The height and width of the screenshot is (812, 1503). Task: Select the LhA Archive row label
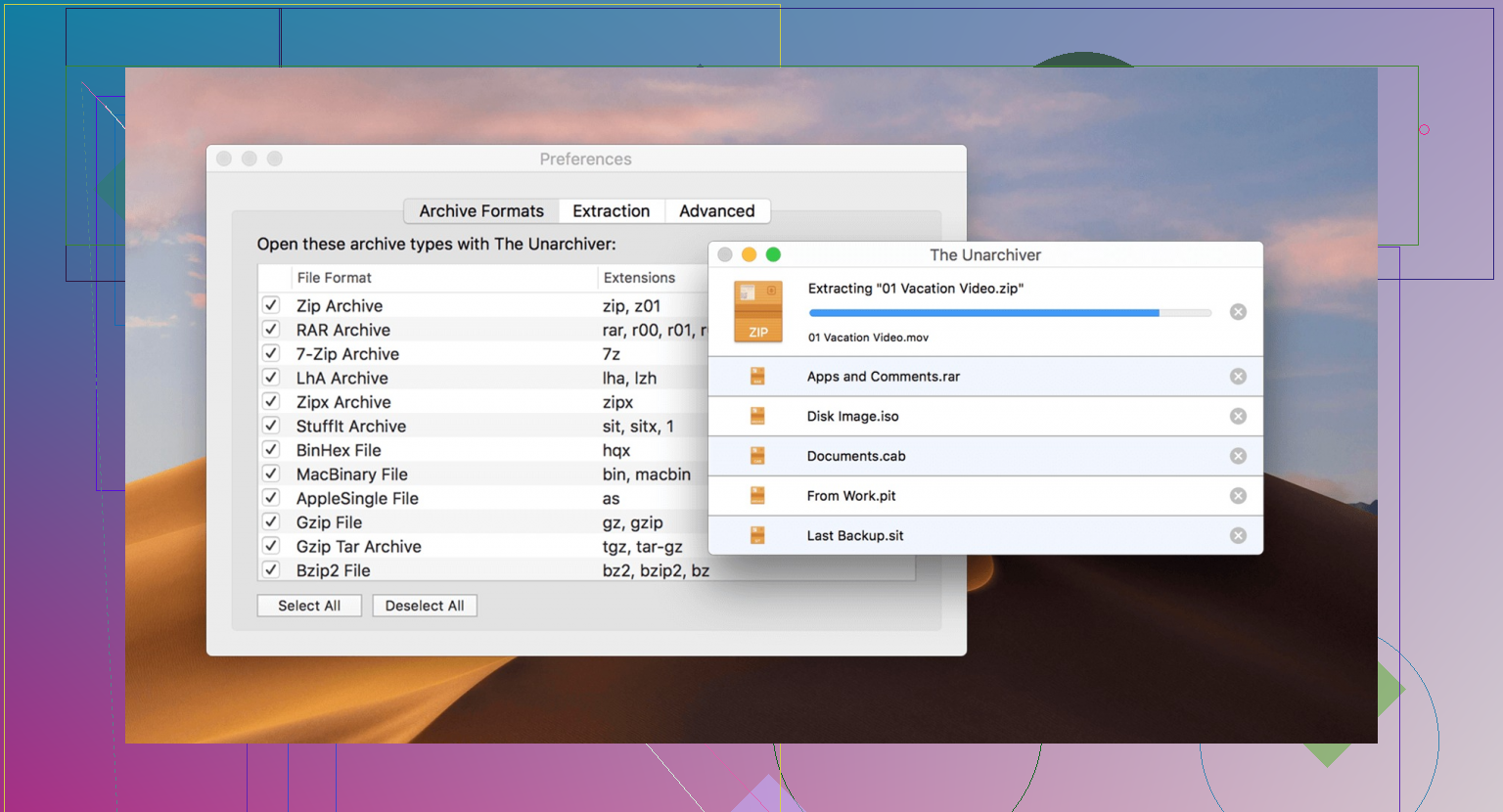(342, 379)
